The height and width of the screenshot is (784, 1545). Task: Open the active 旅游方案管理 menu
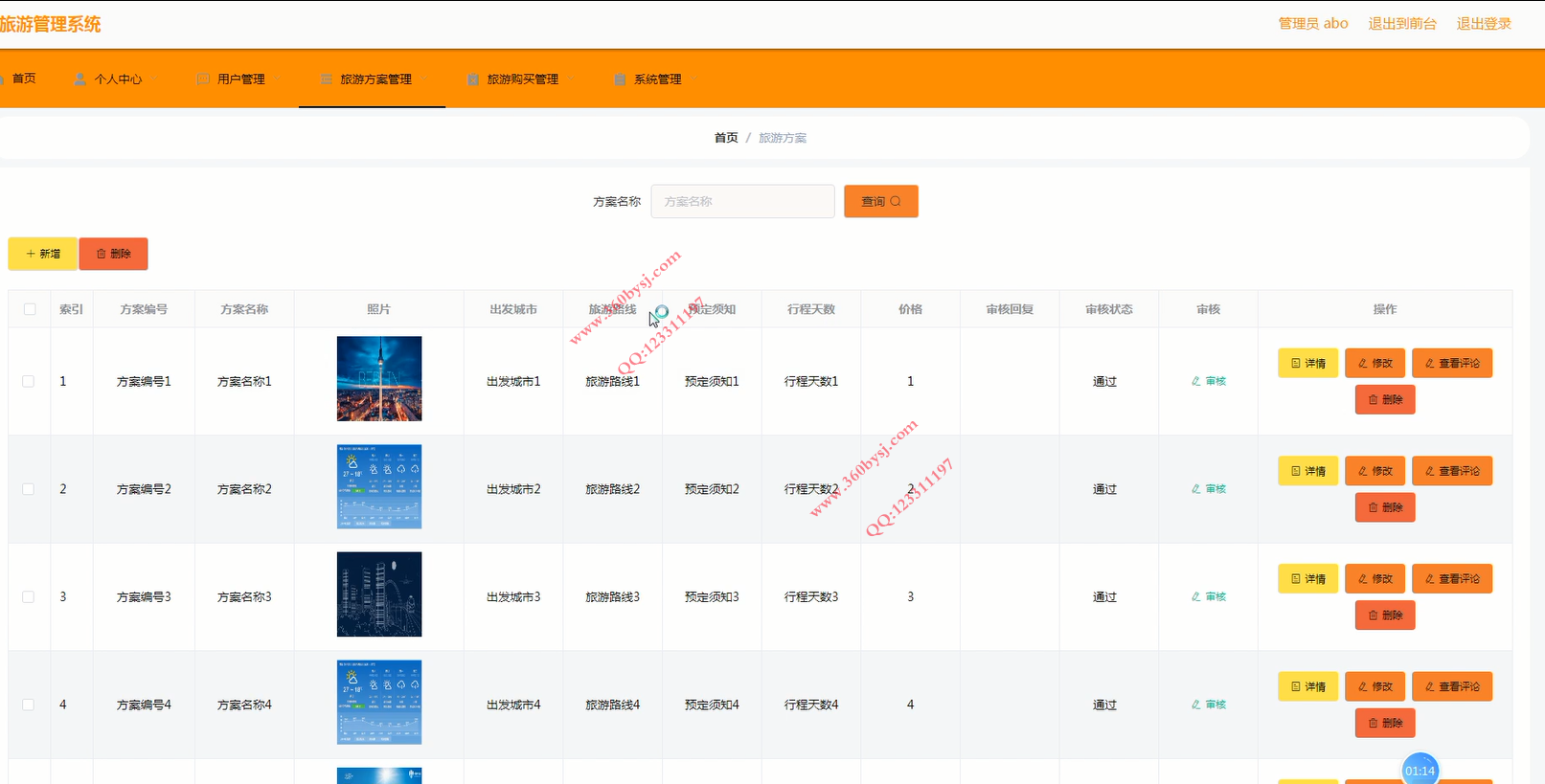coord(373,79)
